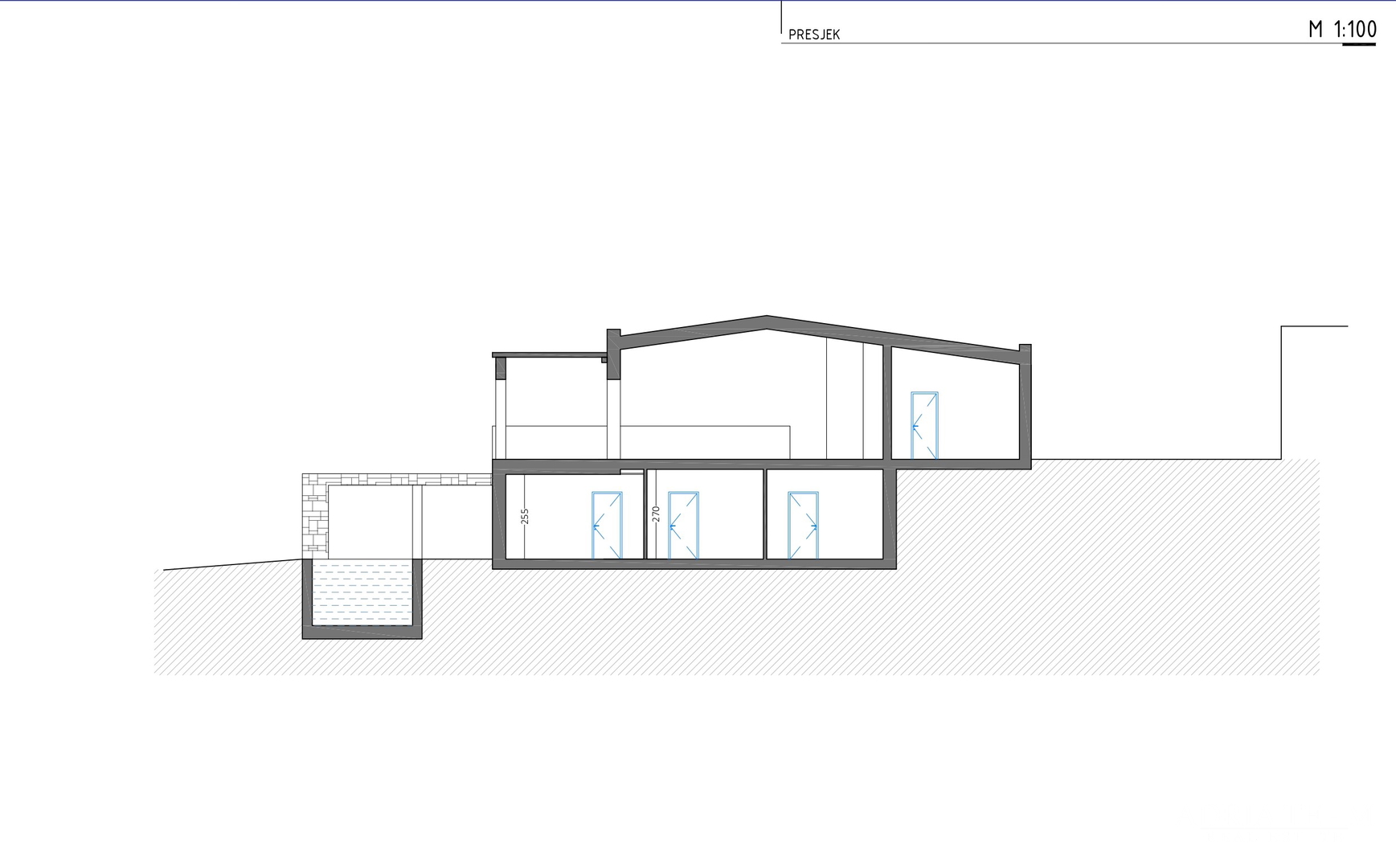Select the middle blue door symbol
Image resolution: width=1396 pixels, height=868 pixels.
684,523
